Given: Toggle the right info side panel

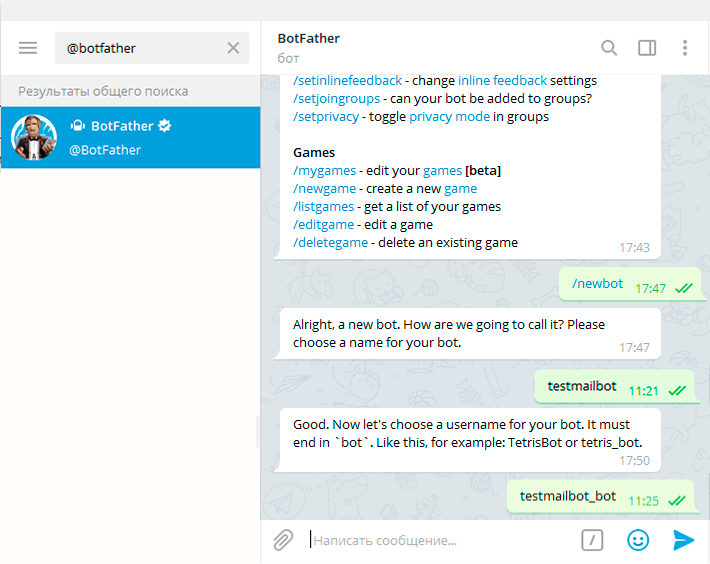Looking at the screenshot, I should (647, 48).
